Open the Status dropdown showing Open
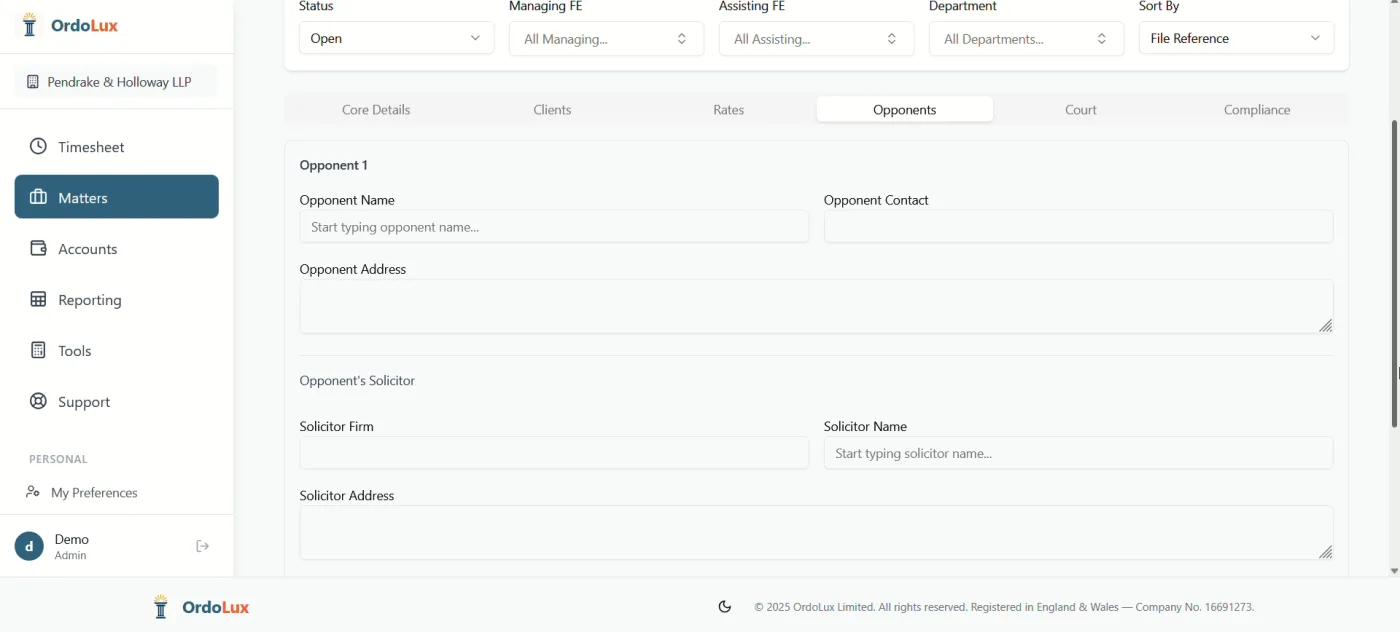Viewport: 1400px width, 632px height. tap(396, 39)
